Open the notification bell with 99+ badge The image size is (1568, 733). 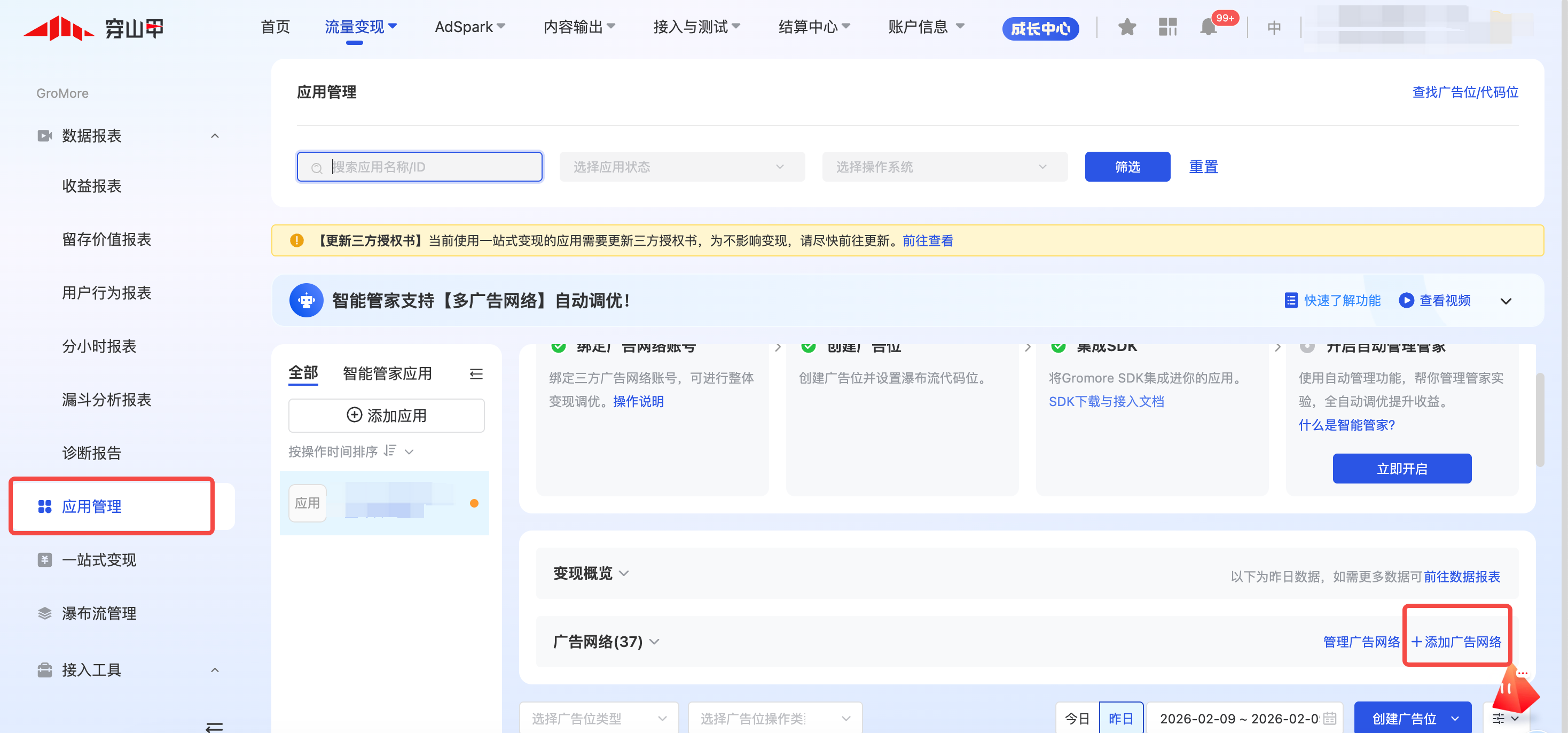tap(1208, 27)
